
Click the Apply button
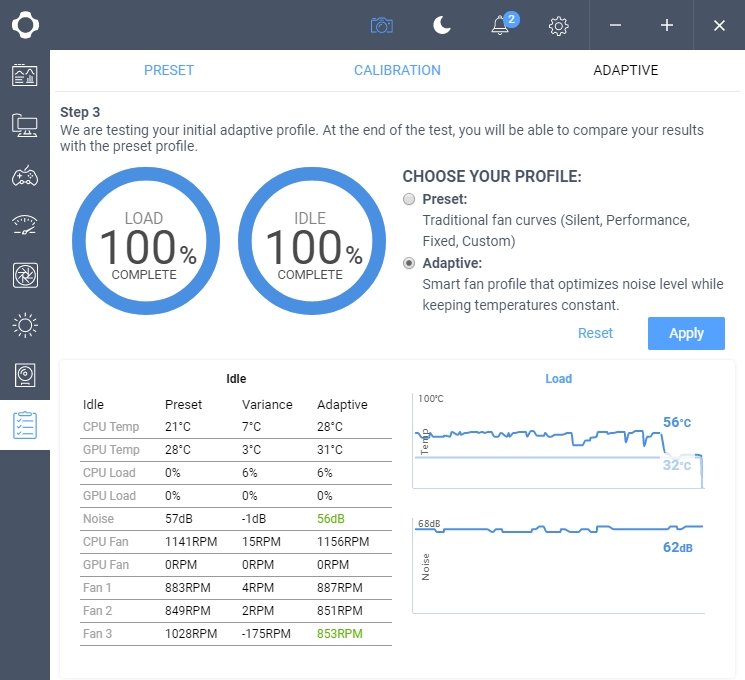(x=686, y=333)
